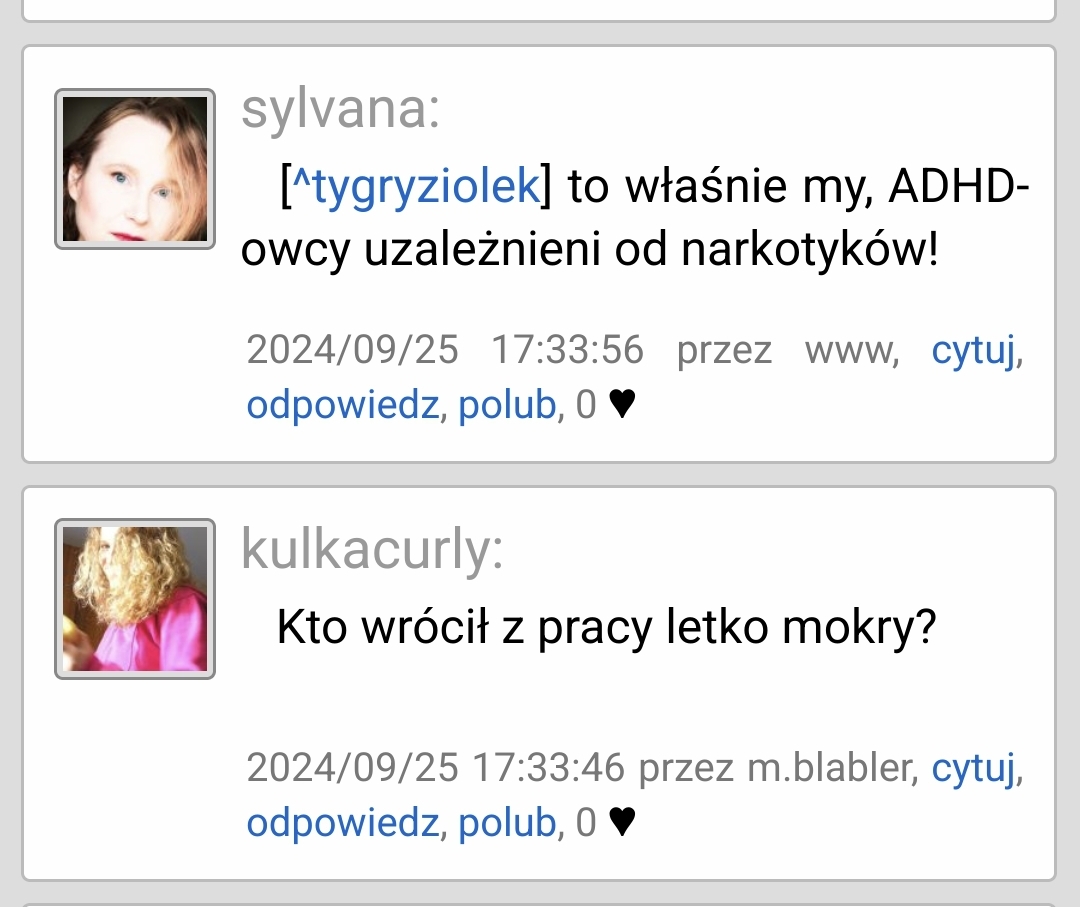Click polub on sylvana's post
The image size is (1080, 907).
(507, 404)
